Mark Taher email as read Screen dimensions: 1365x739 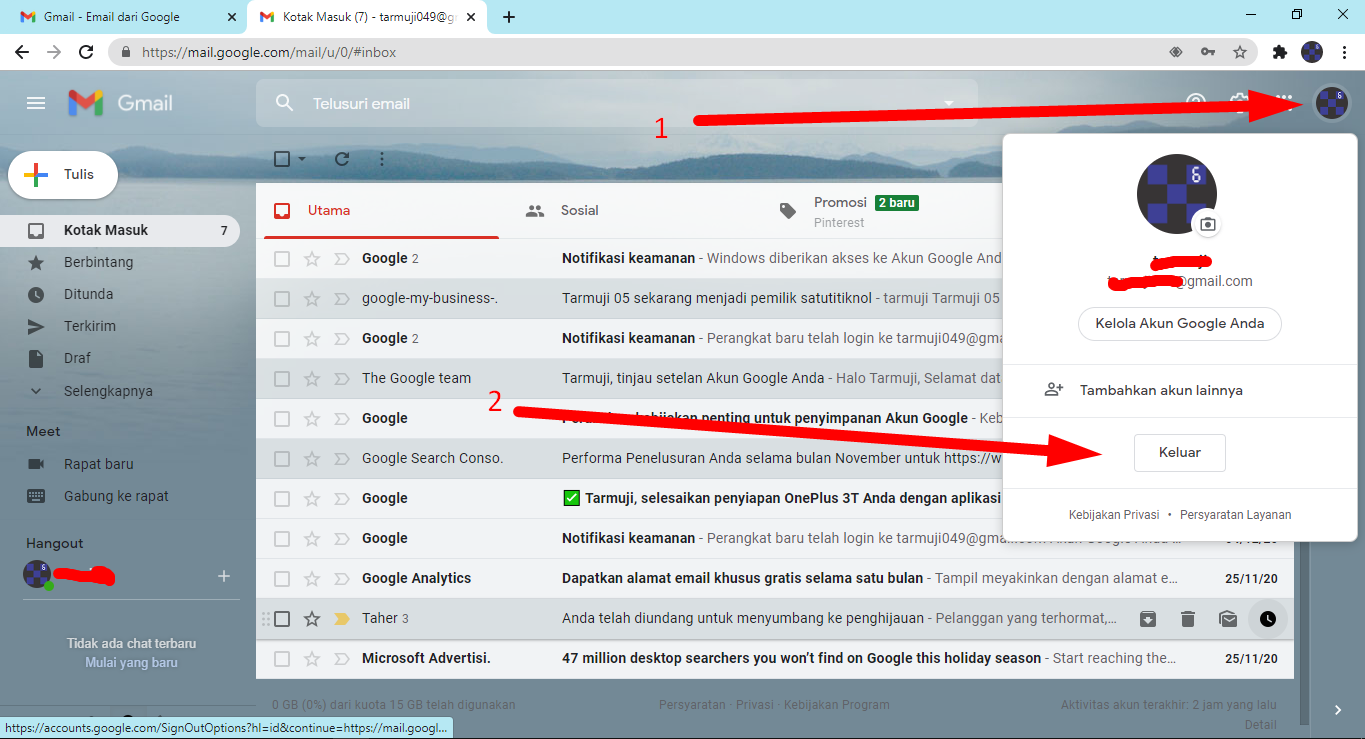point(1228,619)
